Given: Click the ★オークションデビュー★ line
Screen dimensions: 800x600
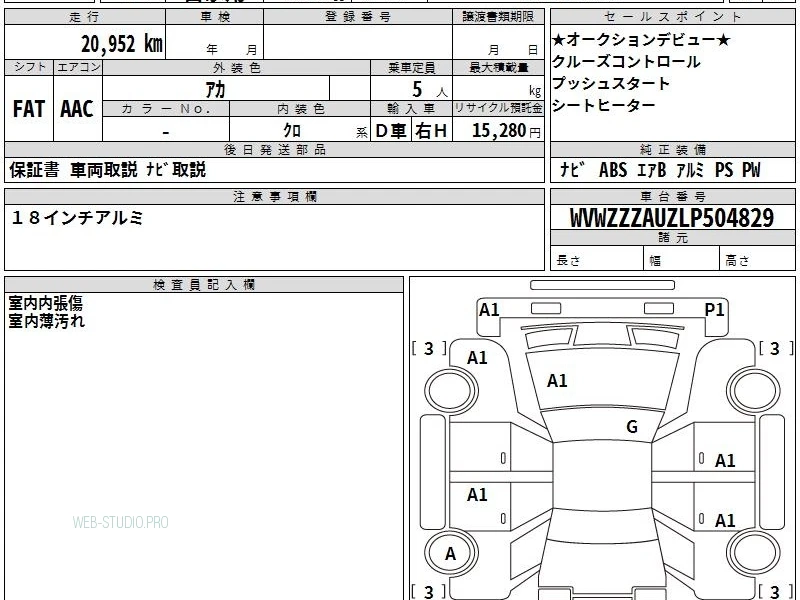Looking at the screenshot, I should [641, 40].
